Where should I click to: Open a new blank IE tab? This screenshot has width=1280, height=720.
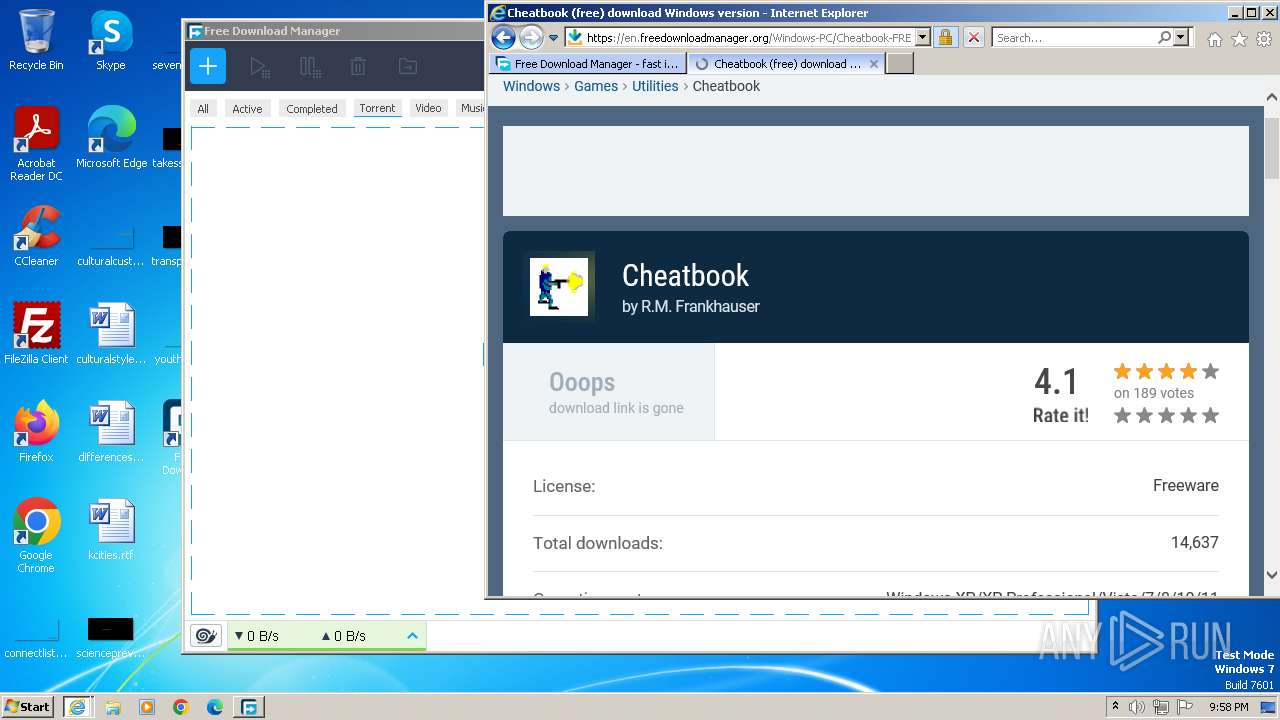pyautogui.click(x=900, y=63)
